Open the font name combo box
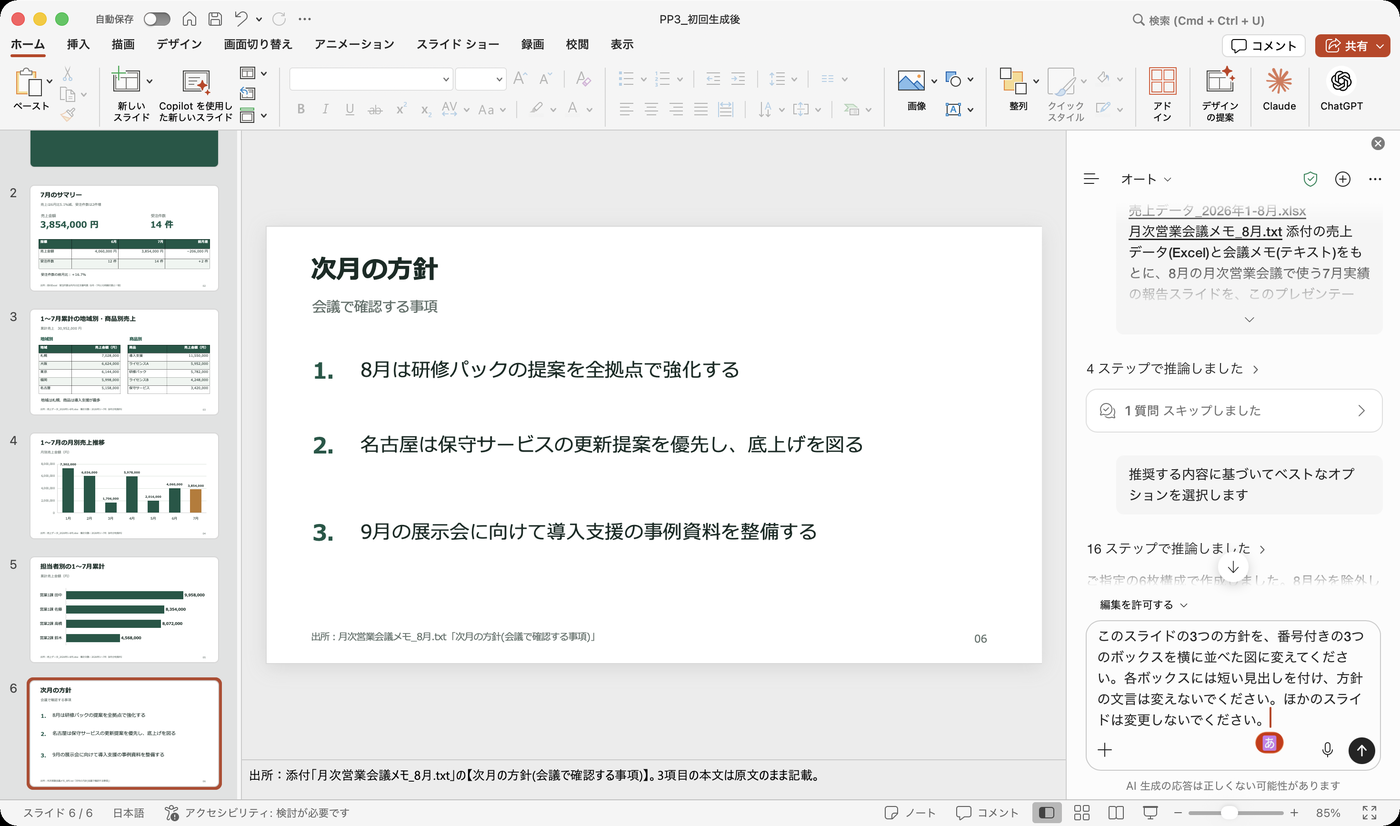The width and height of the screenshot is (1400, 826). 371,79
